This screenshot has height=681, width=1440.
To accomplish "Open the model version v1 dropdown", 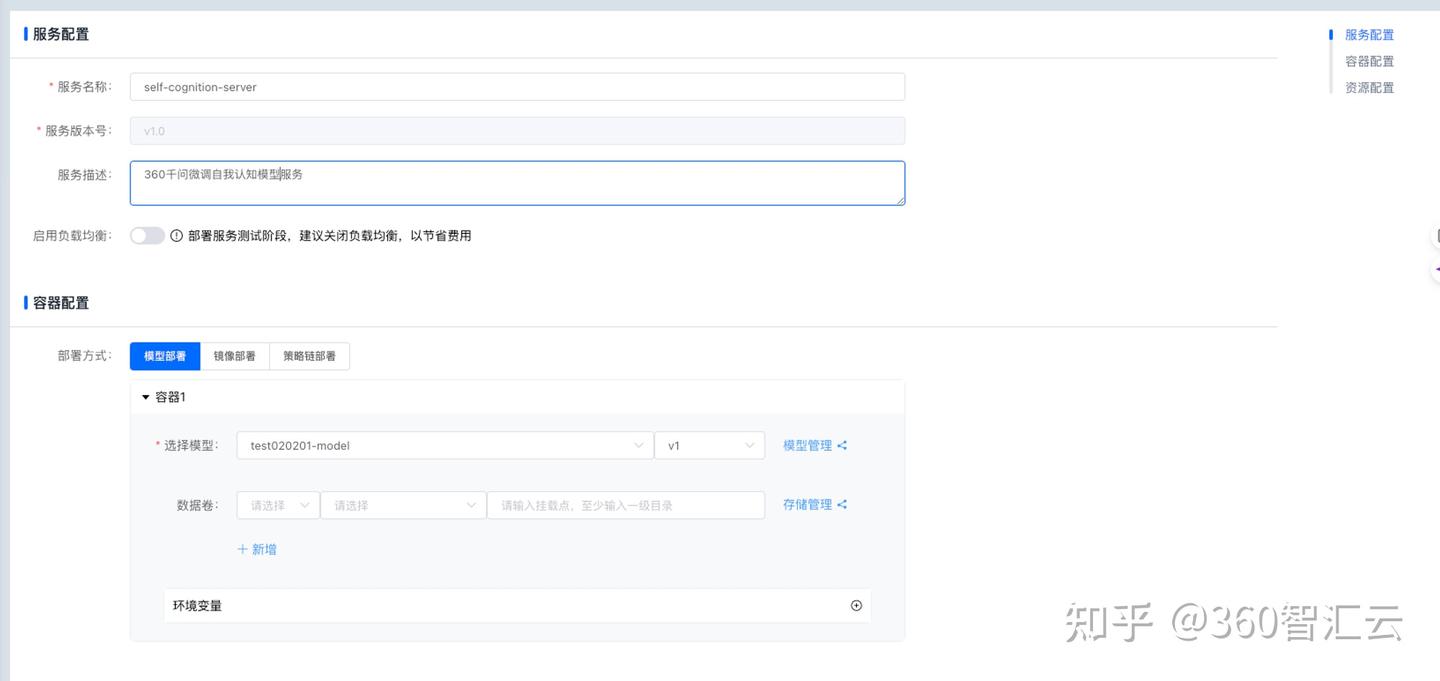I will point(710,445).
